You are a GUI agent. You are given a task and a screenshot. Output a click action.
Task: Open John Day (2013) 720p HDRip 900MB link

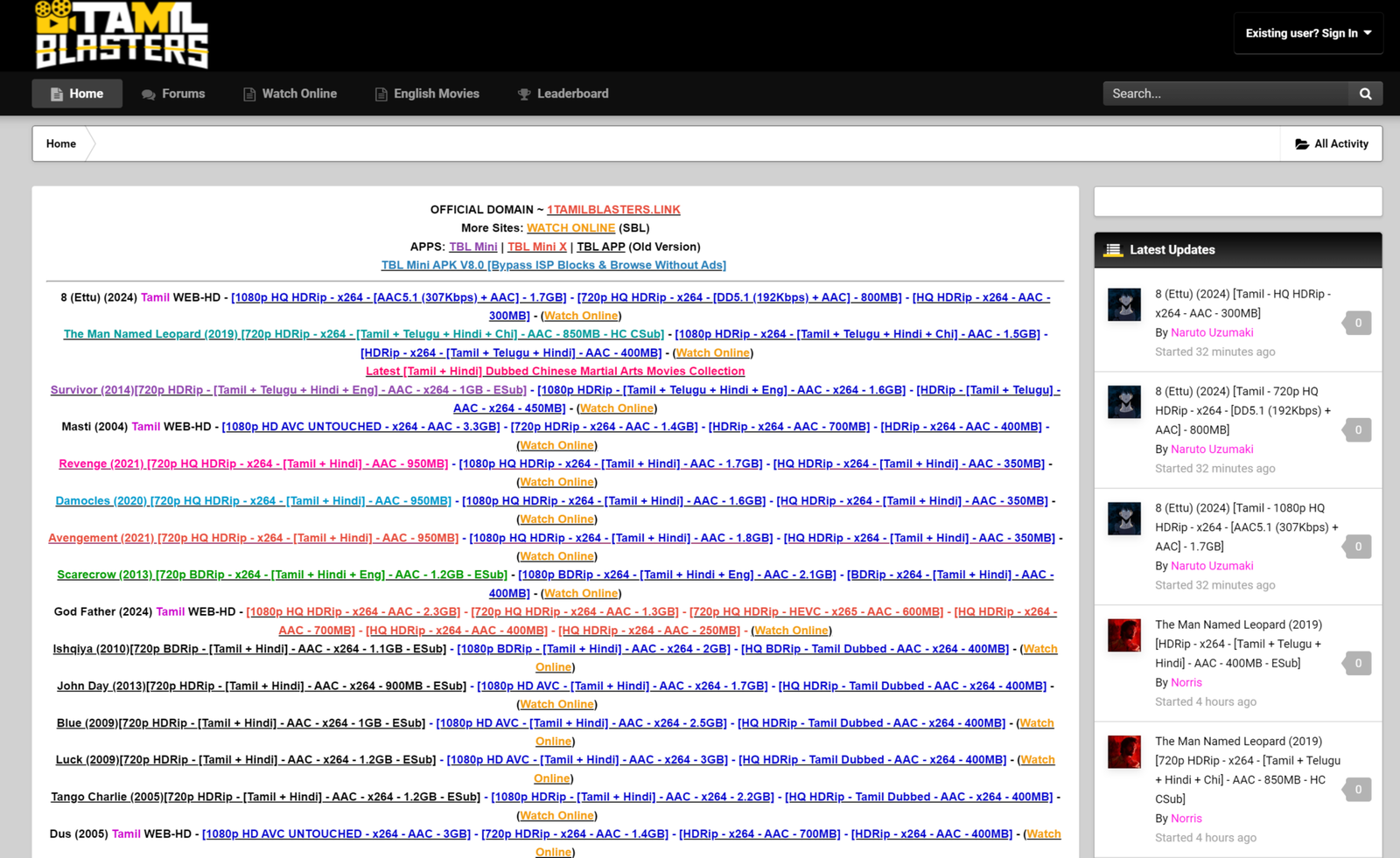[x=262, y=686]
